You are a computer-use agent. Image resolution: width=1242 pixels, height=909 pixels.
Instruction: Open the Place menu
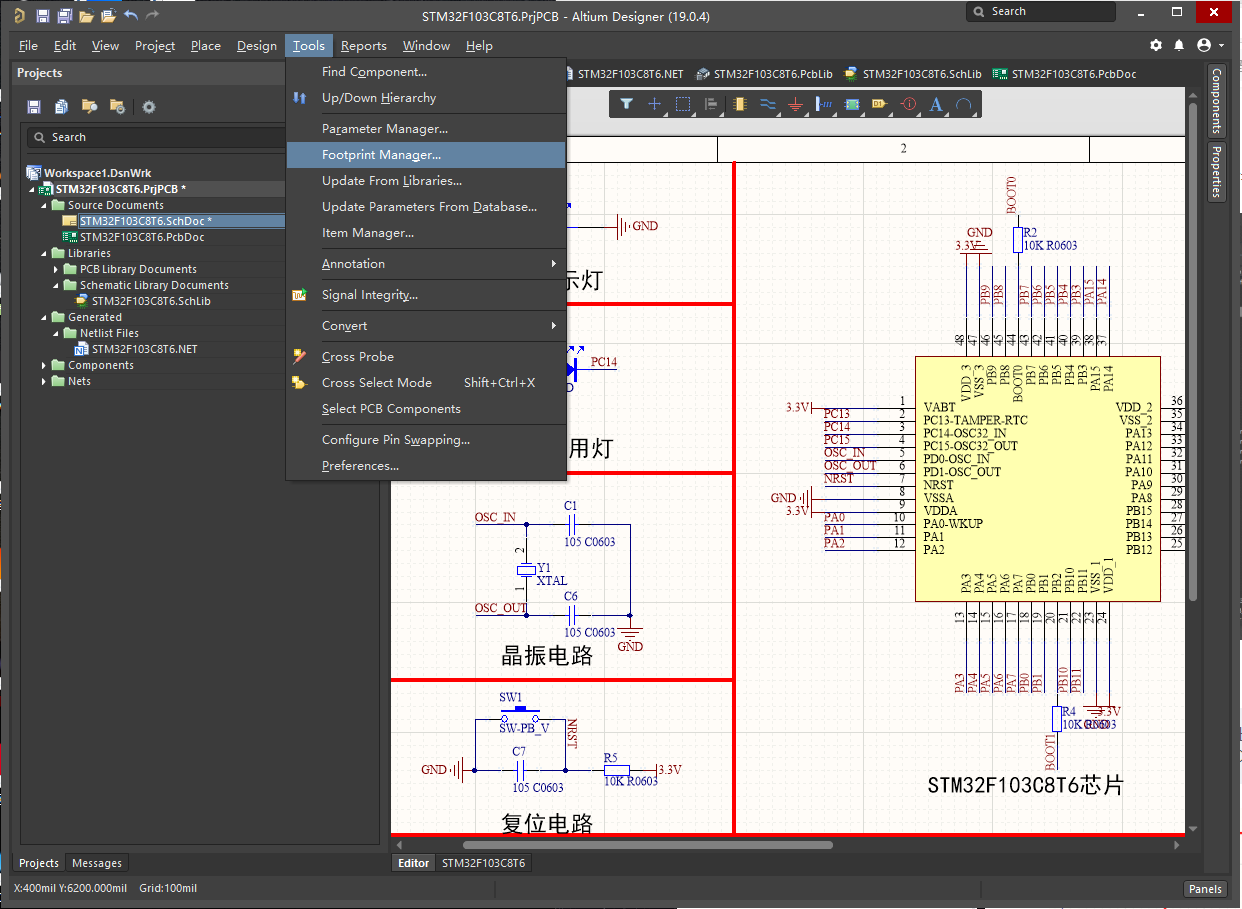coord(206,46)
